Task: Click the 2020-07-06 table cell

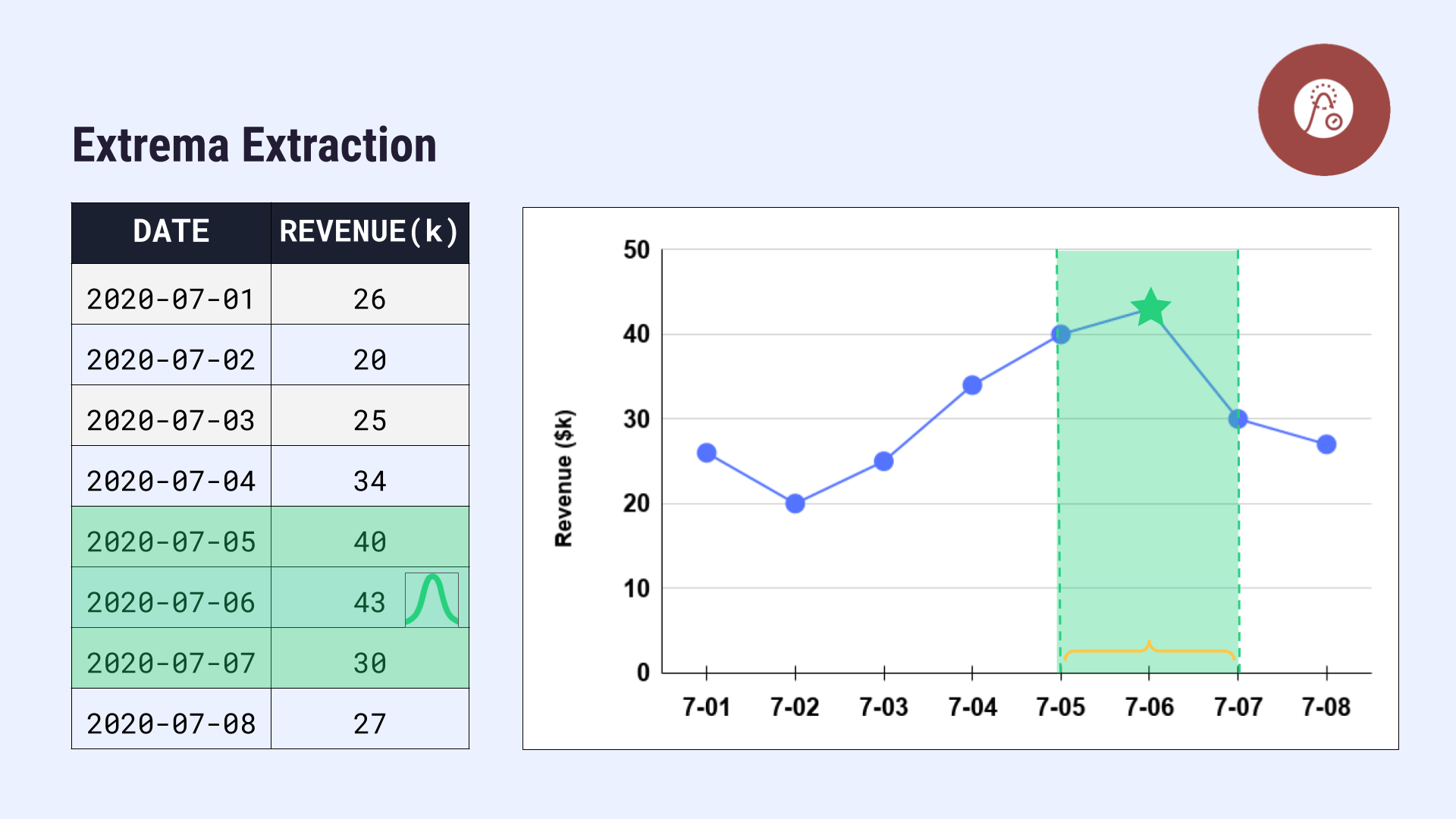Action: 171,602
